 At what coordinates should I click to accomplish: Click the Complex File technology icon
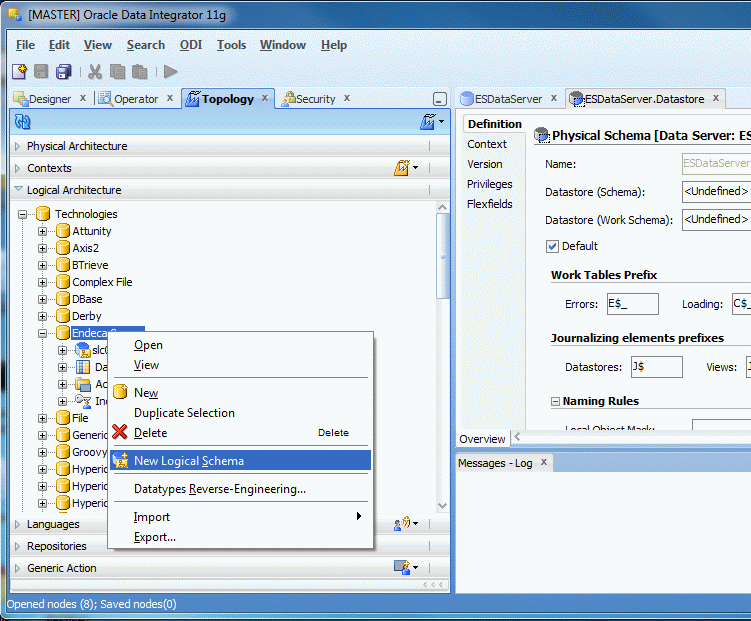point(63,282)
